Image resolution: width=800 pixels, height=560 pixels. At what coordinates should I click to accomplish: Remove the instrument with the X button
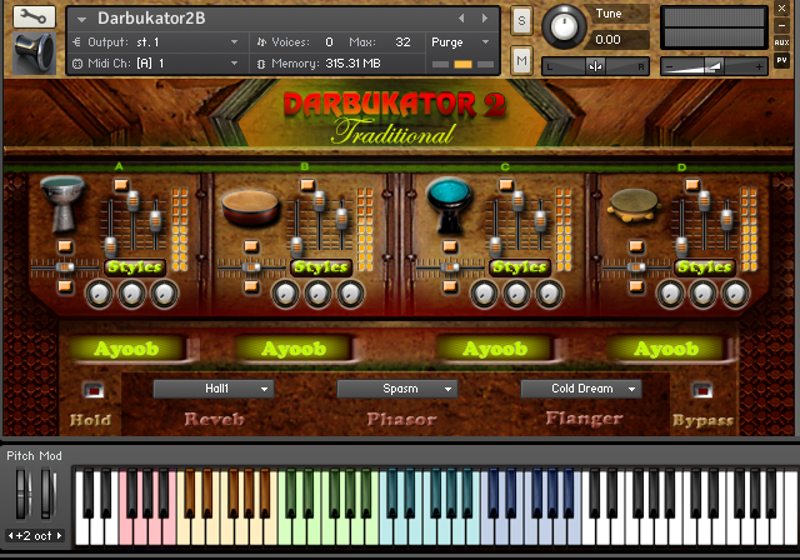[x=782, y=8]
